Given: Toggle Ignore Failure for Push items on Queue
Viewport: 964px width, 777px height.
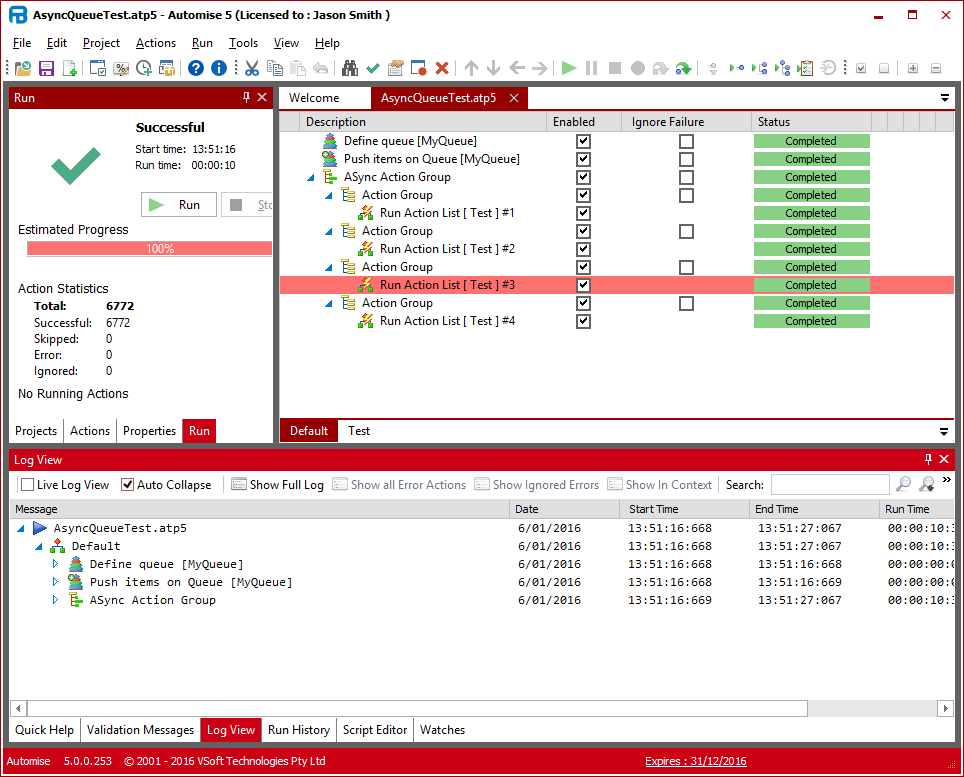Looking at the screenshot, I should click(686, 159).
